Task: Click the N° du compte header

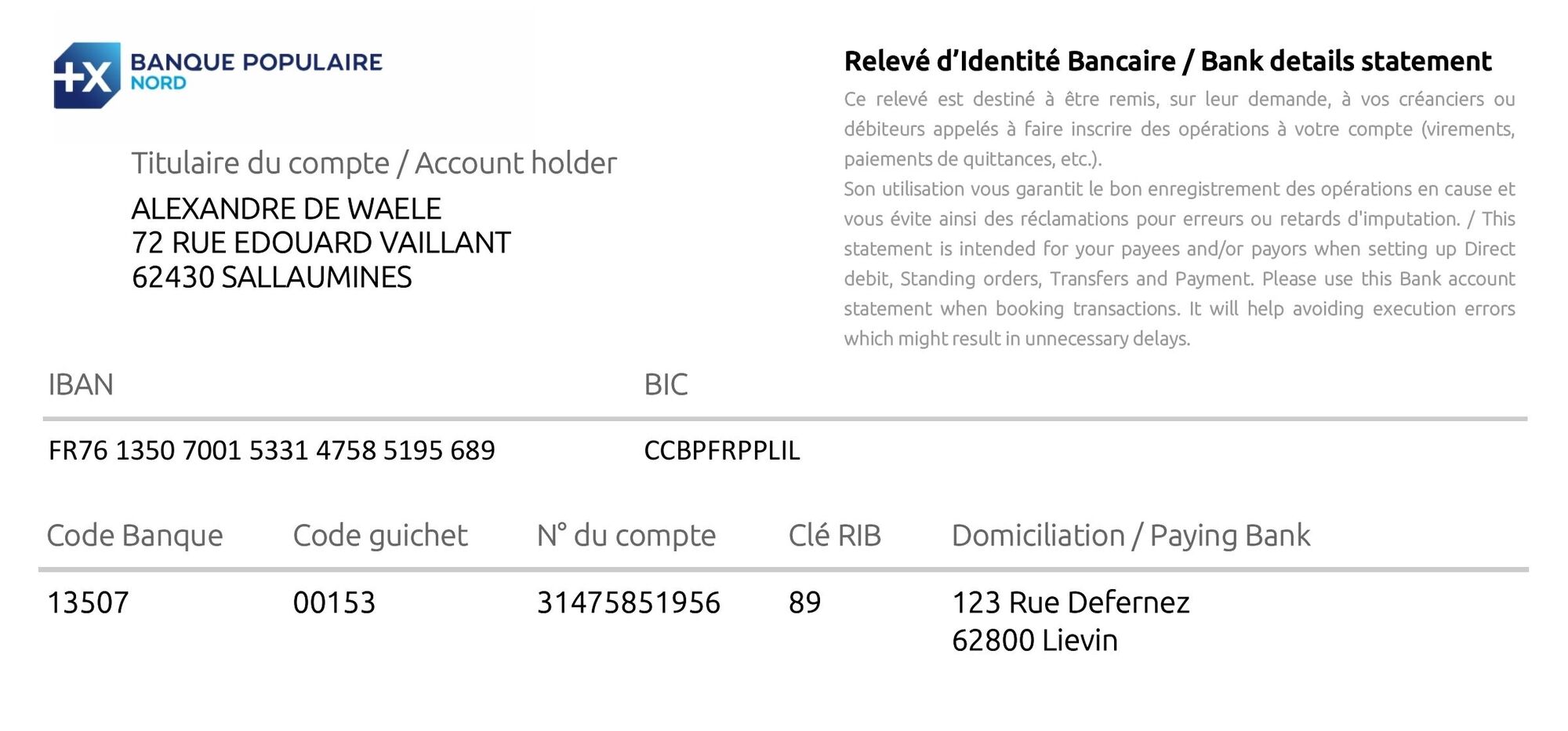Action: pos(626,536)
